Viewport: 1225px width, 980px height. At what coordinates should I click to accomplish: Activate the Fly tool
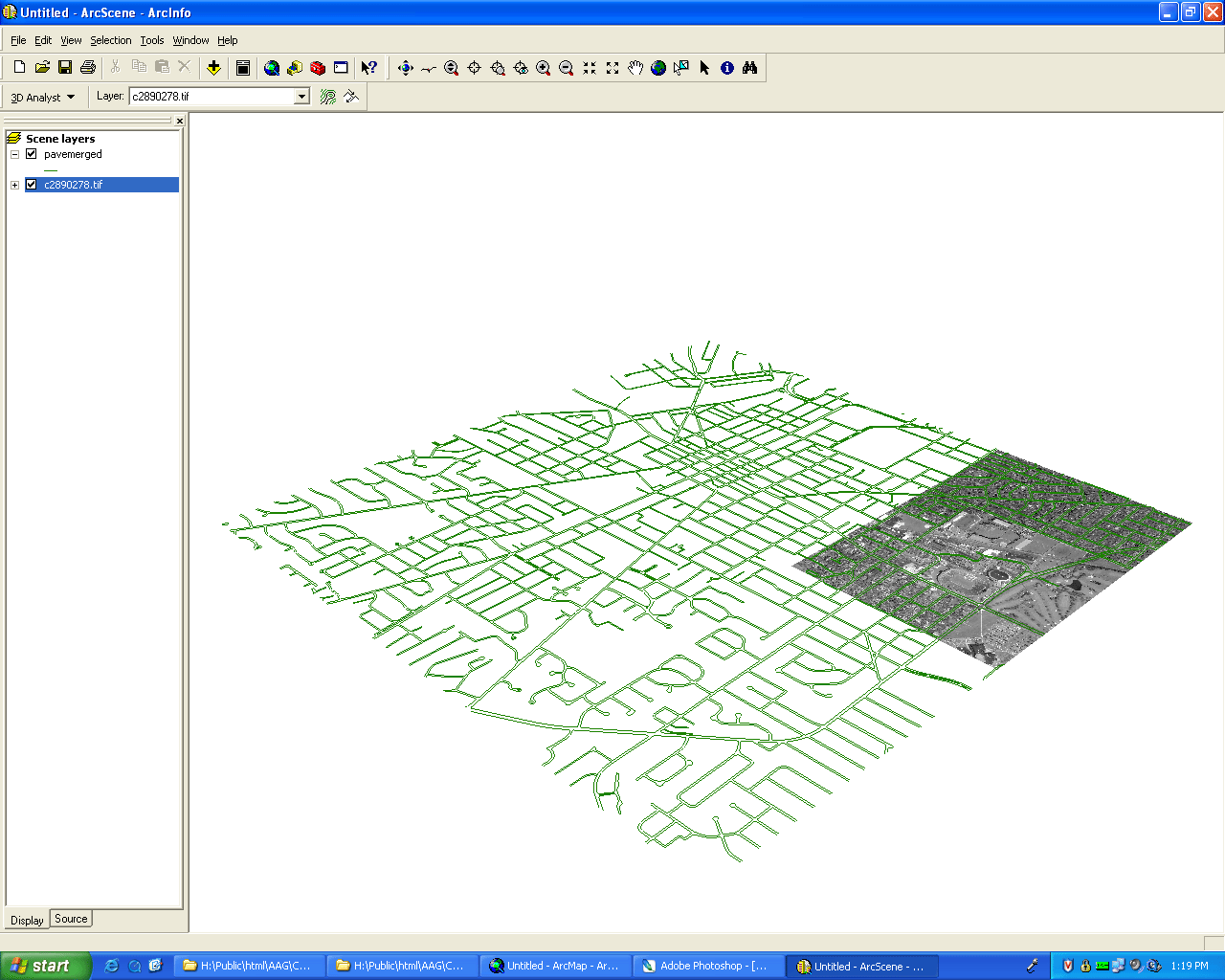[428, 68]
